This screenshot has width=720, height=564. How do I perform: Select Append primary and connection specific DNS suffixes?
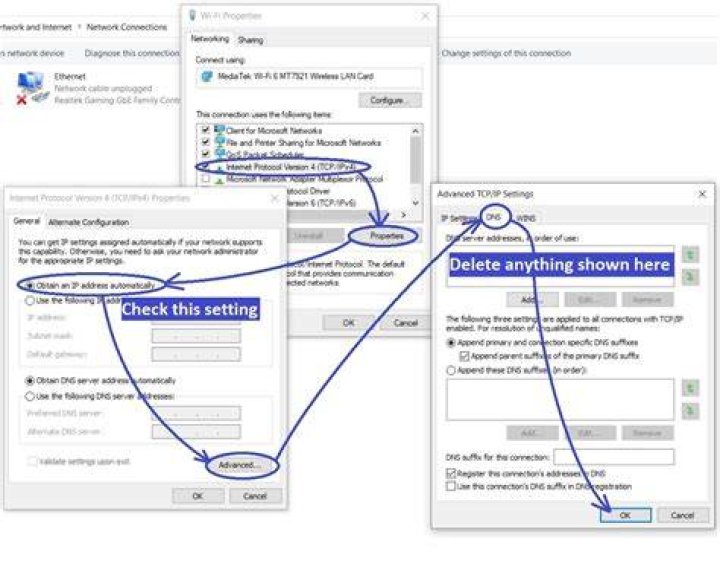(x=451, y=343)
